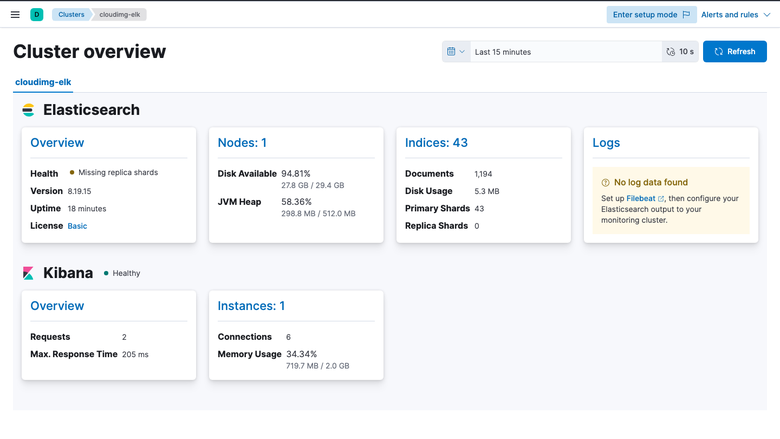Click the Missing replica shards health status

tap(114, 173)
